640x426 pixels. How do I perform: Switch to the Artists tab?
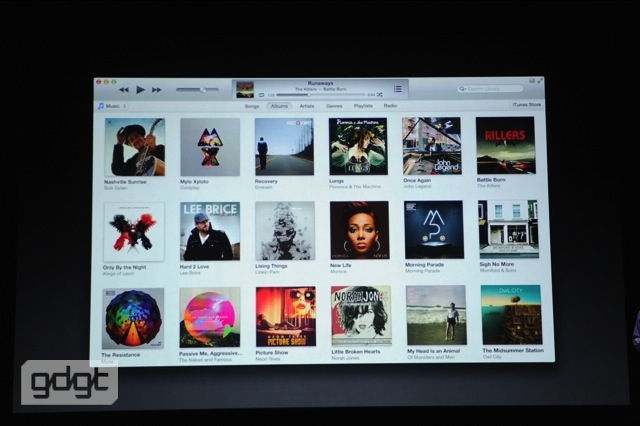click(307, 106)
